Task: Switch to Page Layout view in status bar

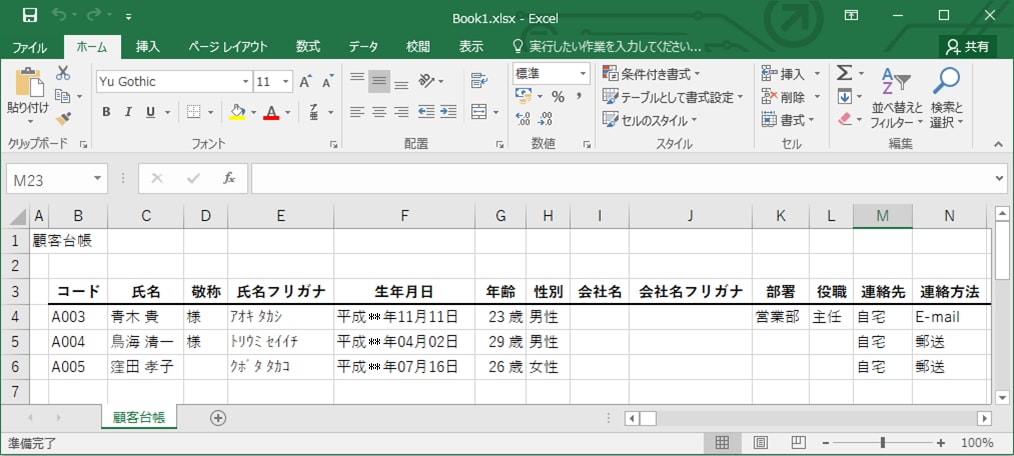Action: 760,442
